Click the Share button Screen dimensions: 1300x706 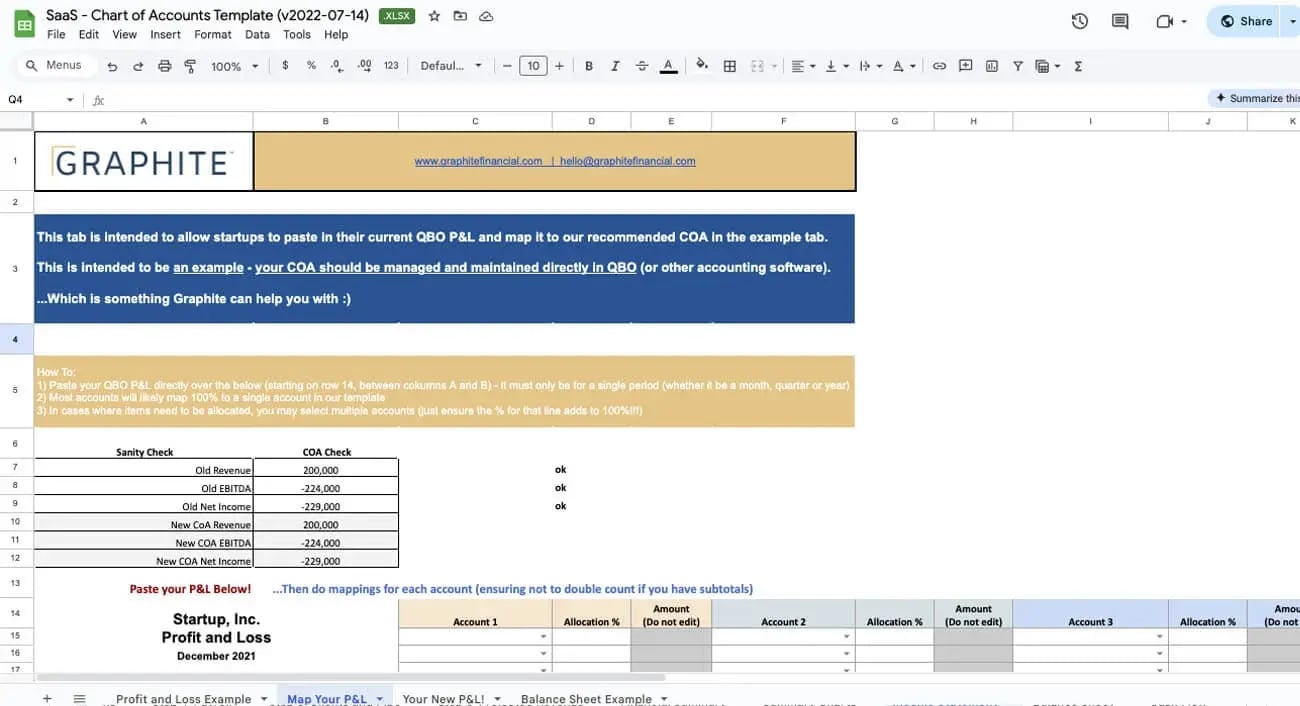click(x=1245, y=21)
